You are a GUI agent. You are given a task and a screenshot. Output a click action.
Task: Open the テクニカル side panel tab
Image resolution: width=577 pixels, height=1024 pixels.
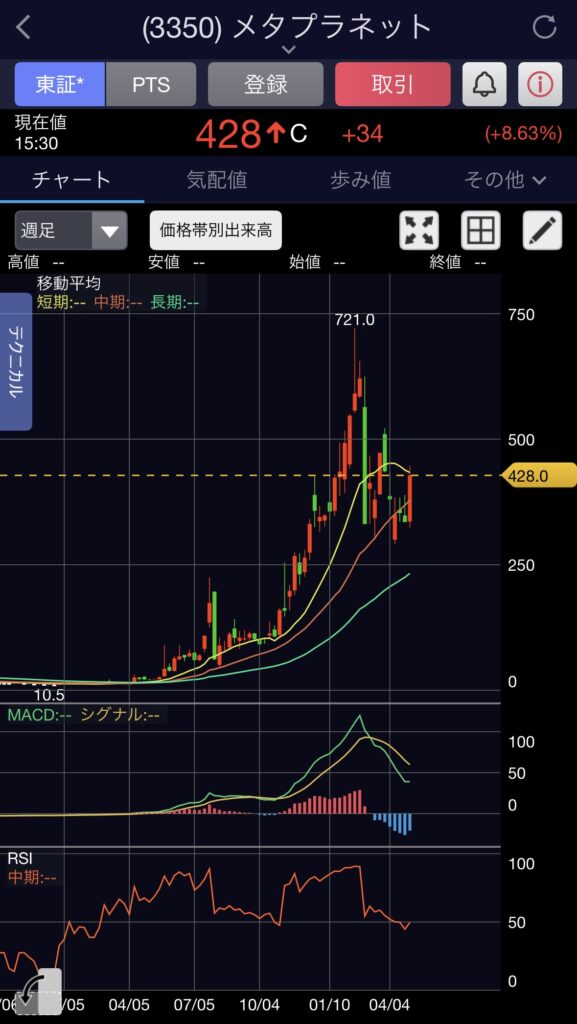(x=16, y=361)
